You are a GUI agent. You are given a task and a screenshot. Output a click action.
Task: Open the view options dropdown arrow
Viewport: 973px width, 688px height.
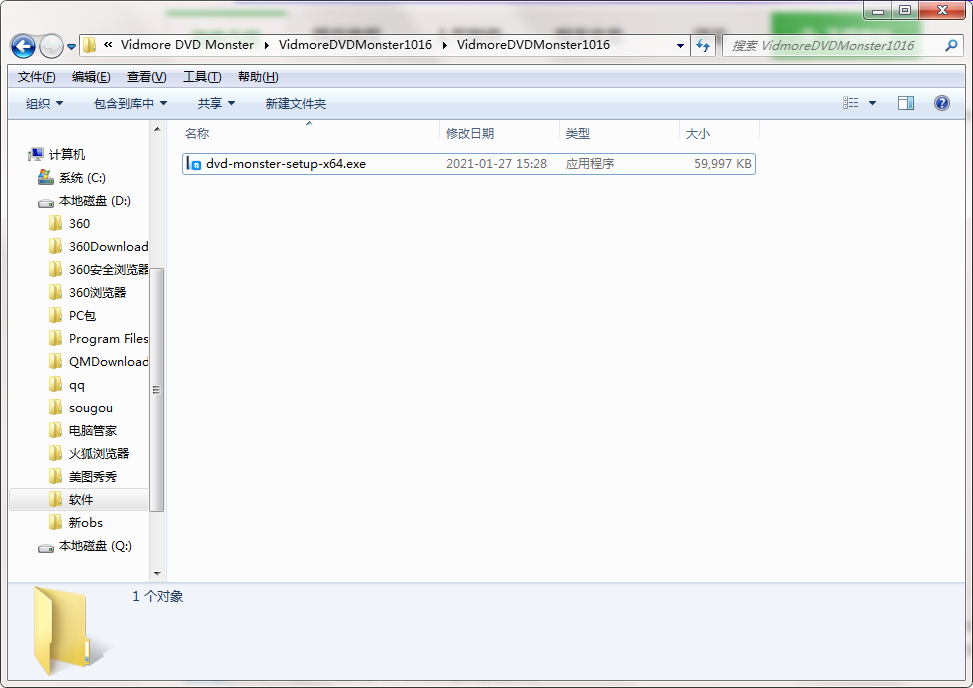click(872, 103)
